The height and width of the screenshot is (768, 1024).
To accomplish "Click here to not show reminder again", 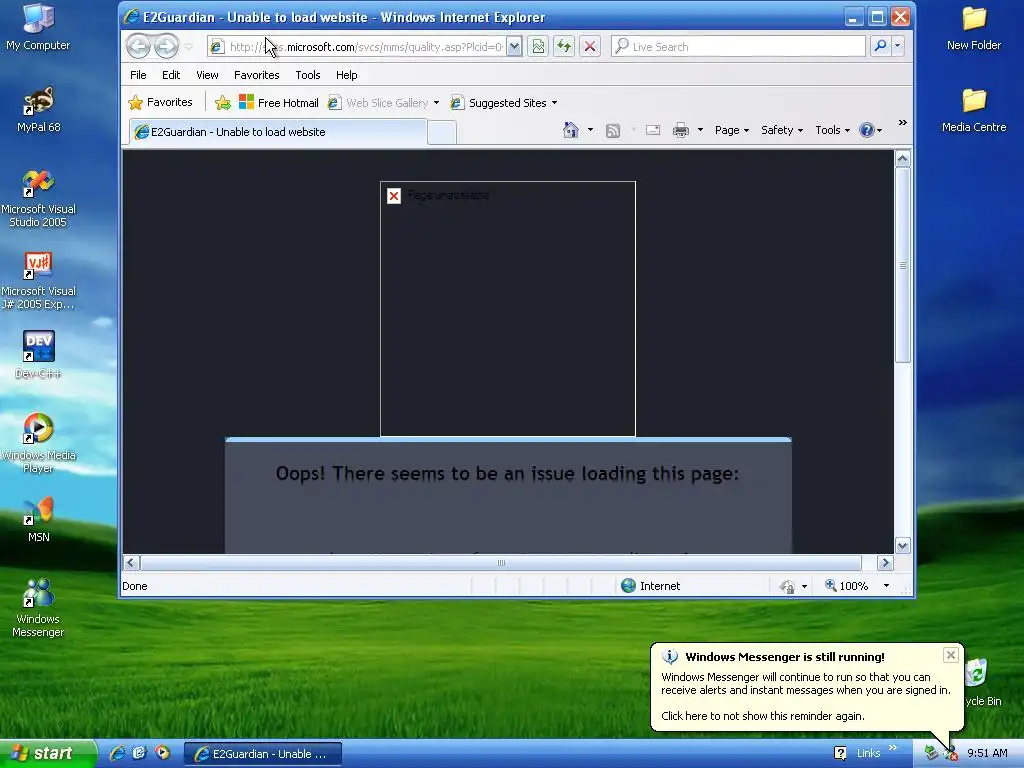I will 763,716.
